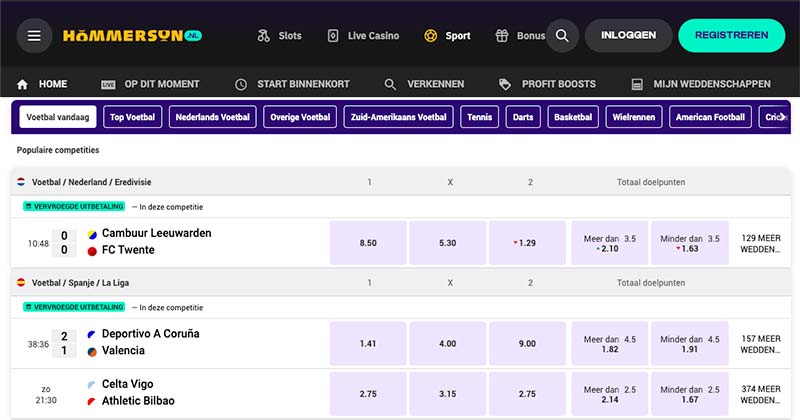Image resolution: width=800 pixels, height=420 pixels.
Task: Click the tag icon for Profit Boosts
Action: [x=505, y=85]
